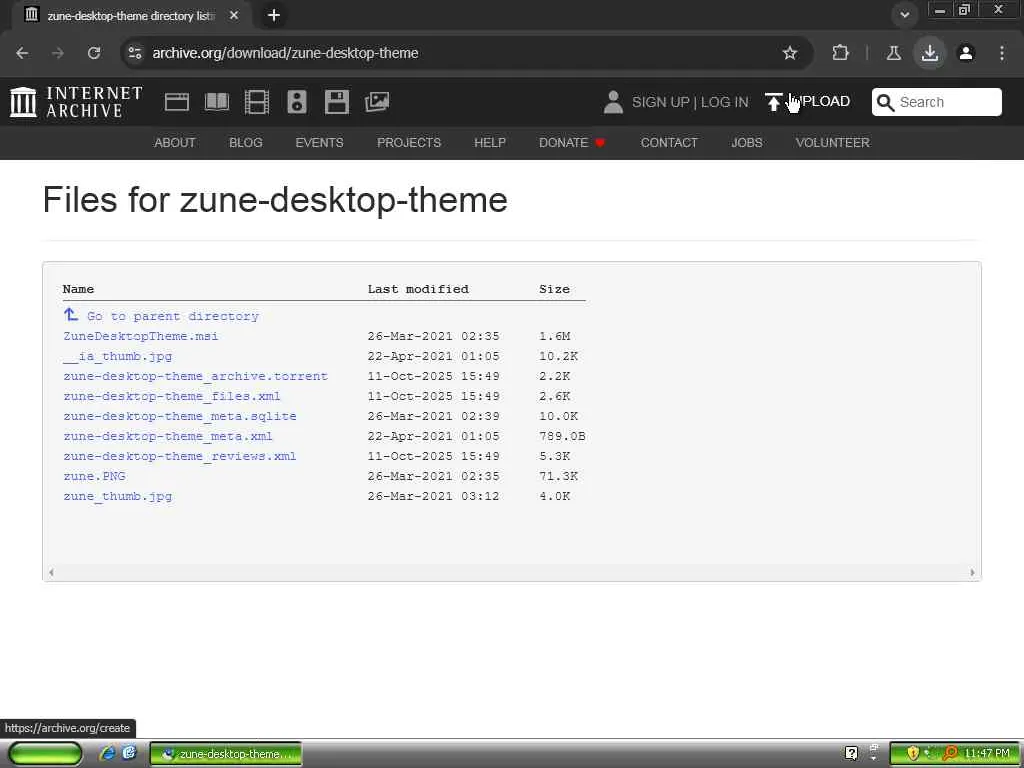Open the Extensions puzzle icon
This screenshot has width=1024, height=768.
click(x=840, y=53)
